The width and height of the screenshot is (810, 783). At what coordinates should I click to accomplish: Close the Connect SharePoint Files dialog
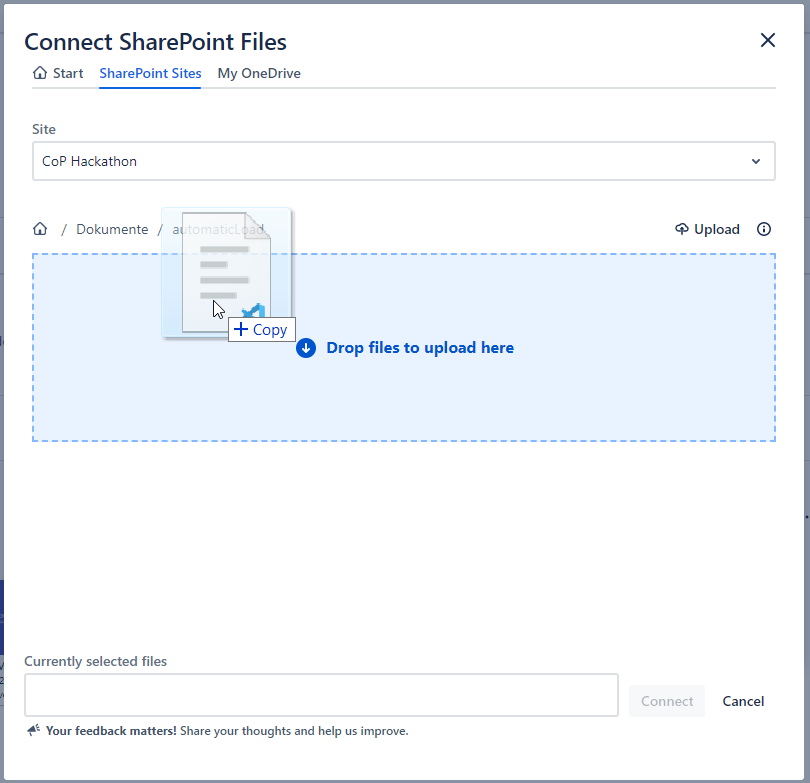point(767,40)
